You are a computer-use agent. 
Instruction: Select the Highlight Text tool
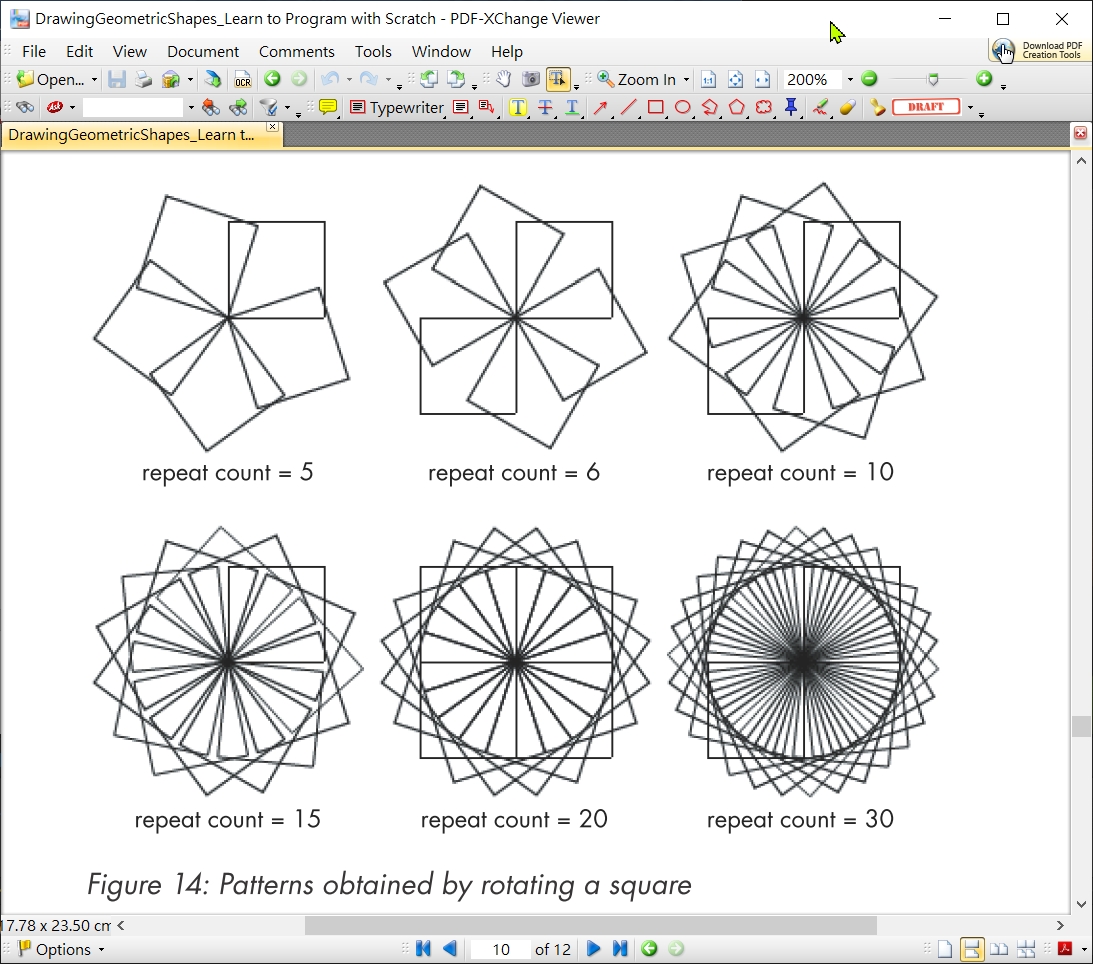[x=517, y=107]
